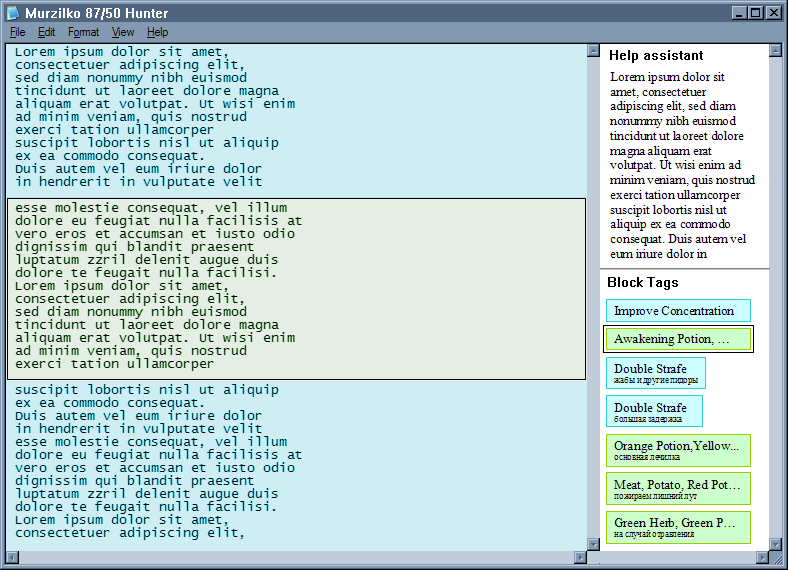The image size is (788, 570).
Task: Place cursor in highlighted block at 'esse molestie consequat'
Action: [x=109, y=208]
